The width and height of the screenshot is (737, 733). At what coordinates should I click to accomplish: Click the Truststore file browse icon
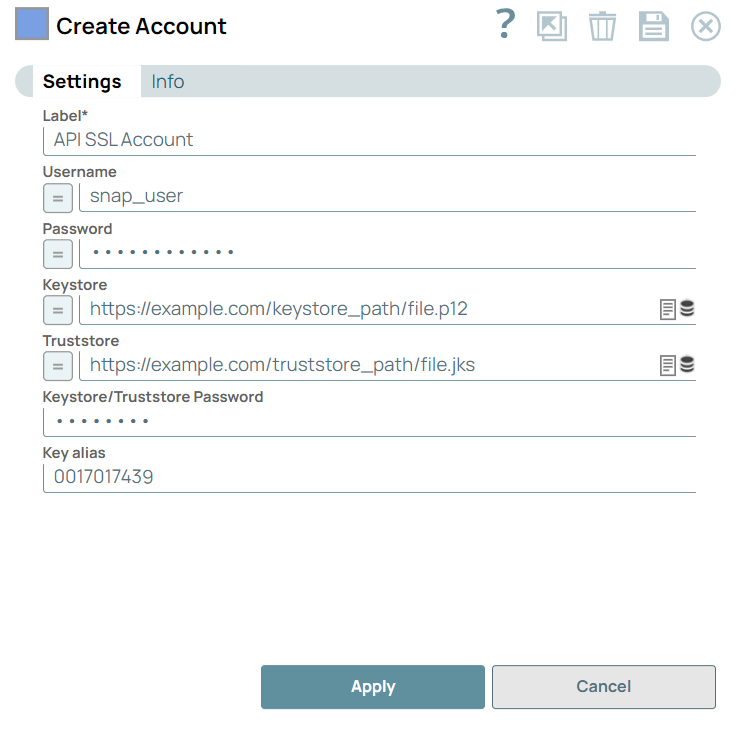[668, 366]
